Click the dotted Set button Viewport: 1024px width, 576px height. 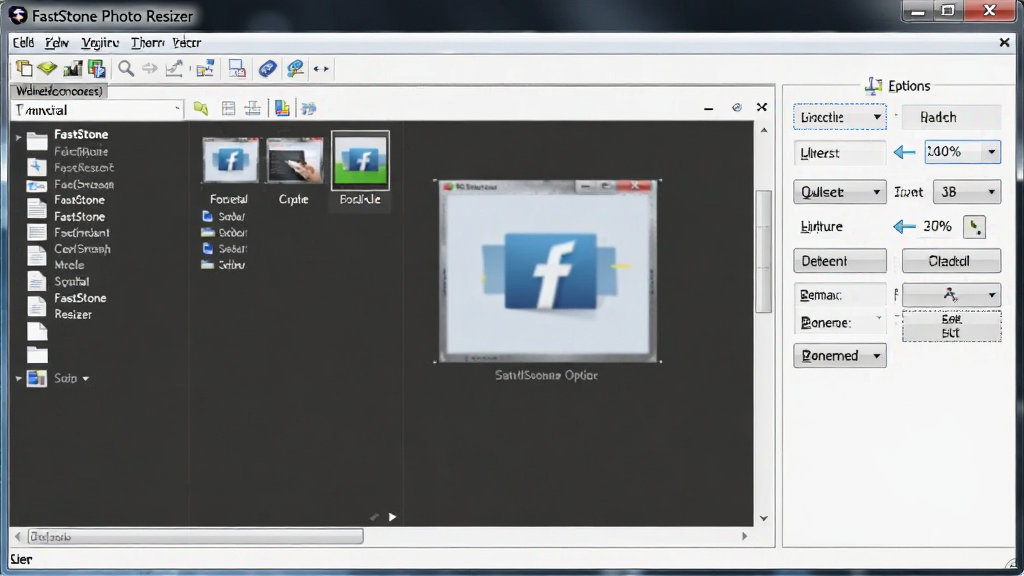951,326
